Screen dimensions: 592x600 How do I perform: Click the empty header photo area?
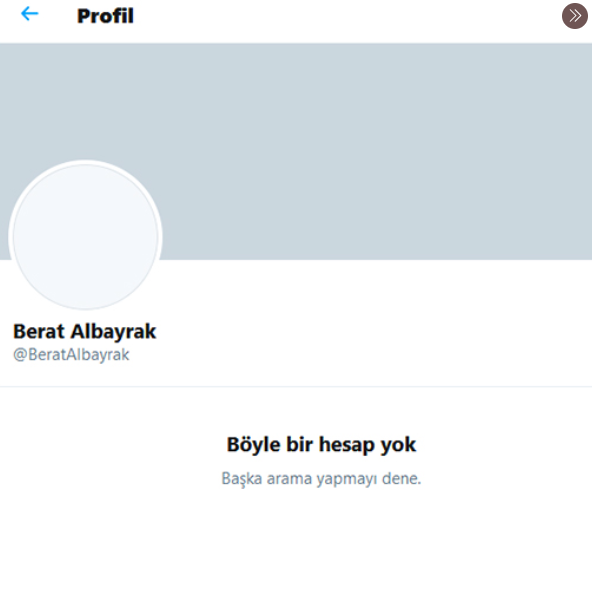pos(296,152)
